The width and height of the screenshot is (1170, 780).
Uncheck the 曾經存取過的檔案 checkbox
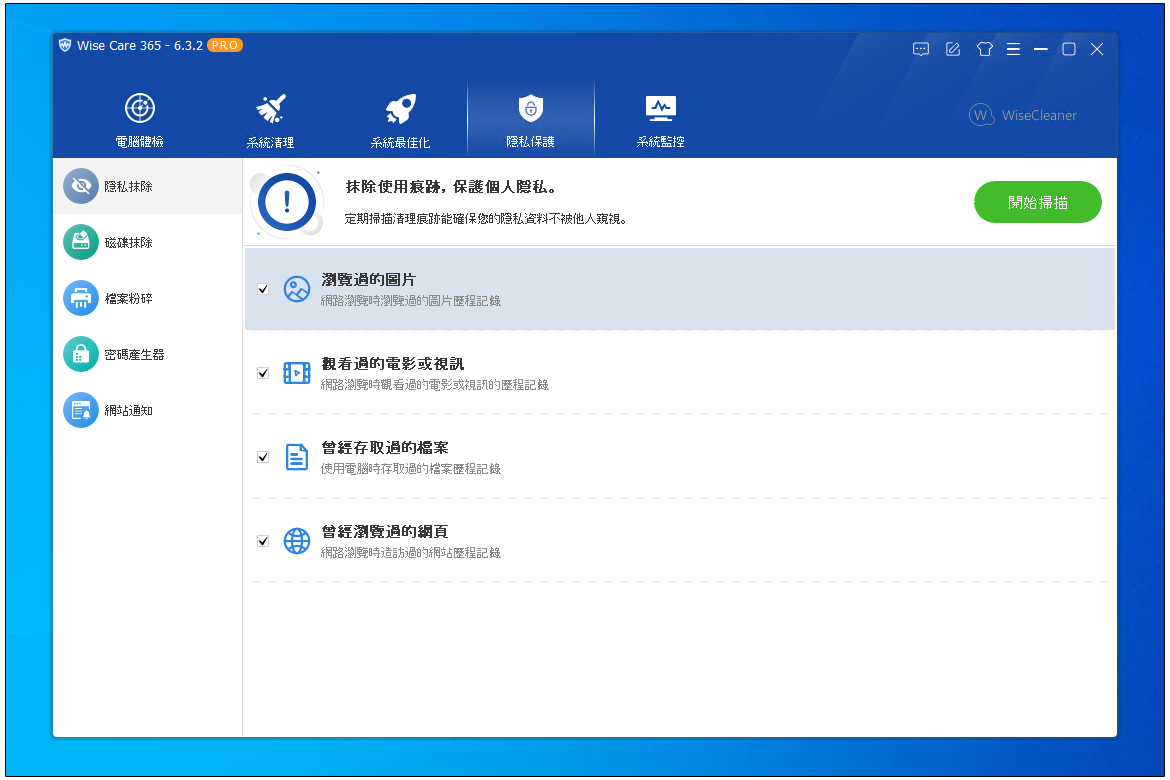pyautogui.click(x=263, y=457)
